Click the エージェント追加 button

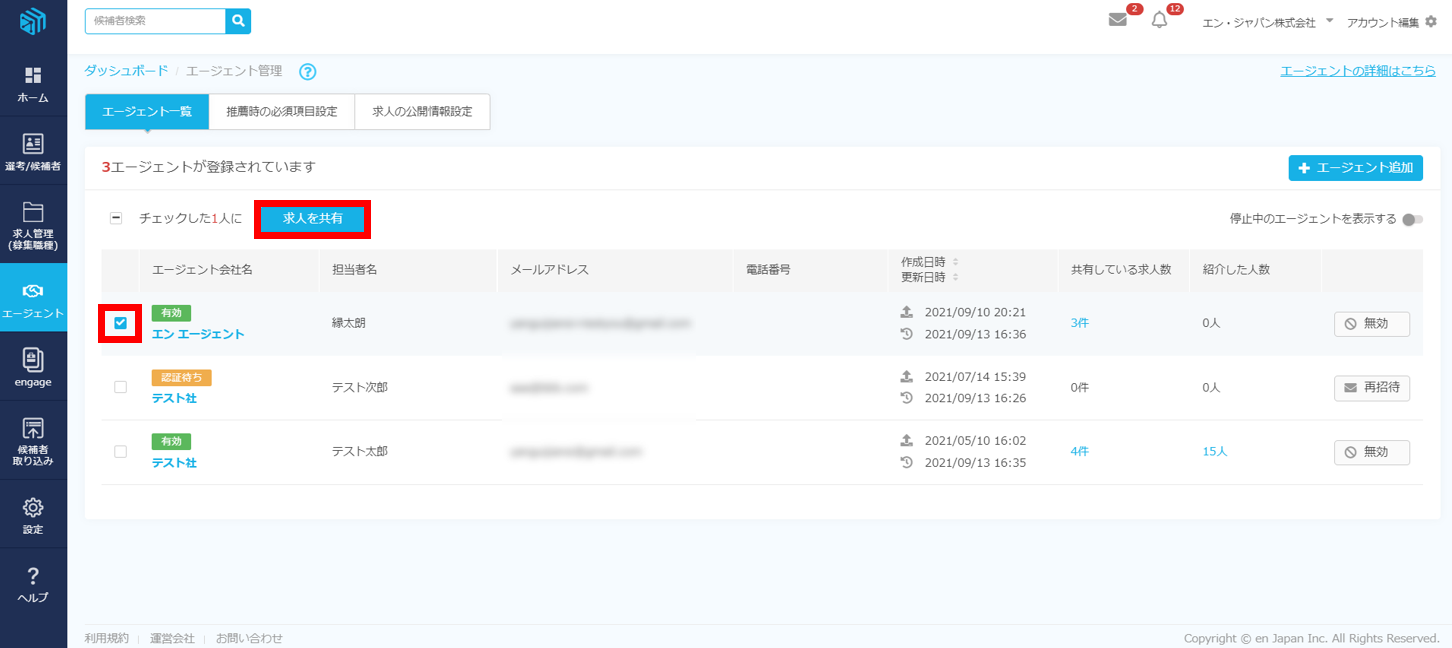click(x=1355, y=168)
